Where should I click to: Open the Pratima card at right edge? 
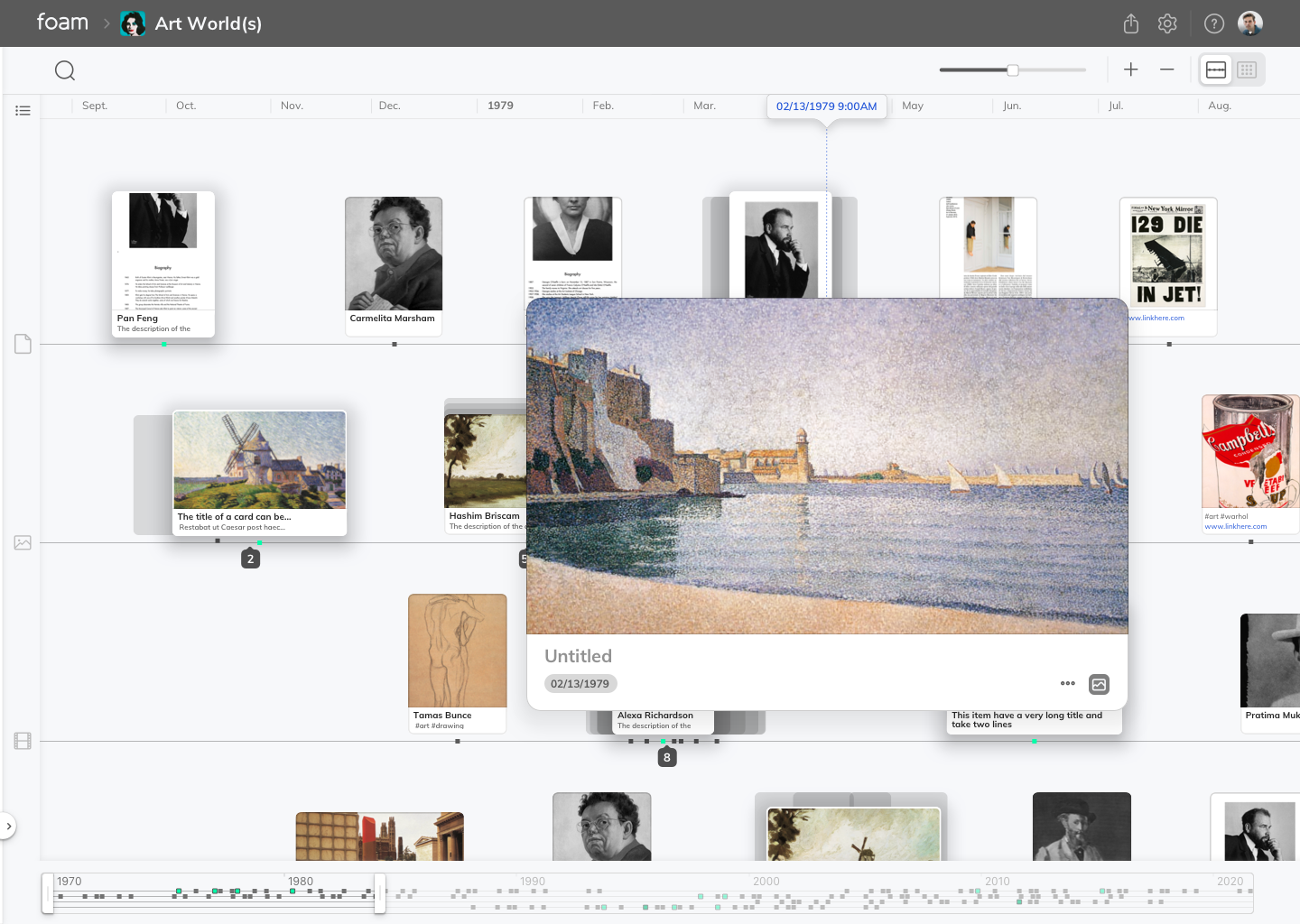pos(1271,672)
